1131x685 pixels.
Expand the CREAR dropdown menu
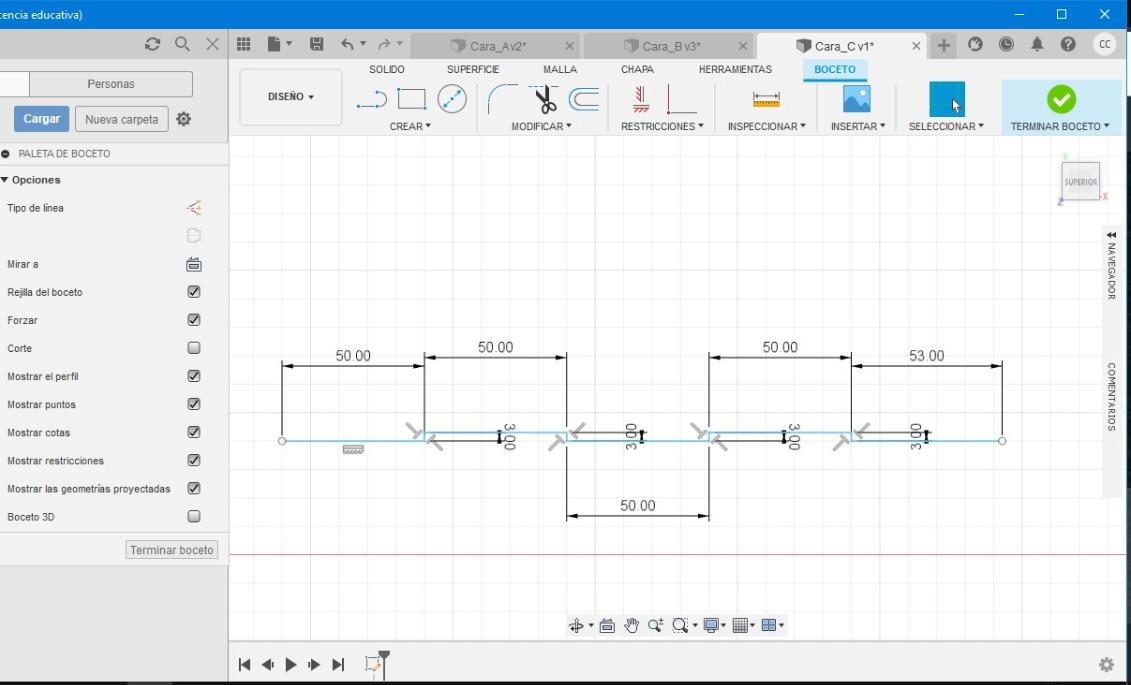pos(410,126)
